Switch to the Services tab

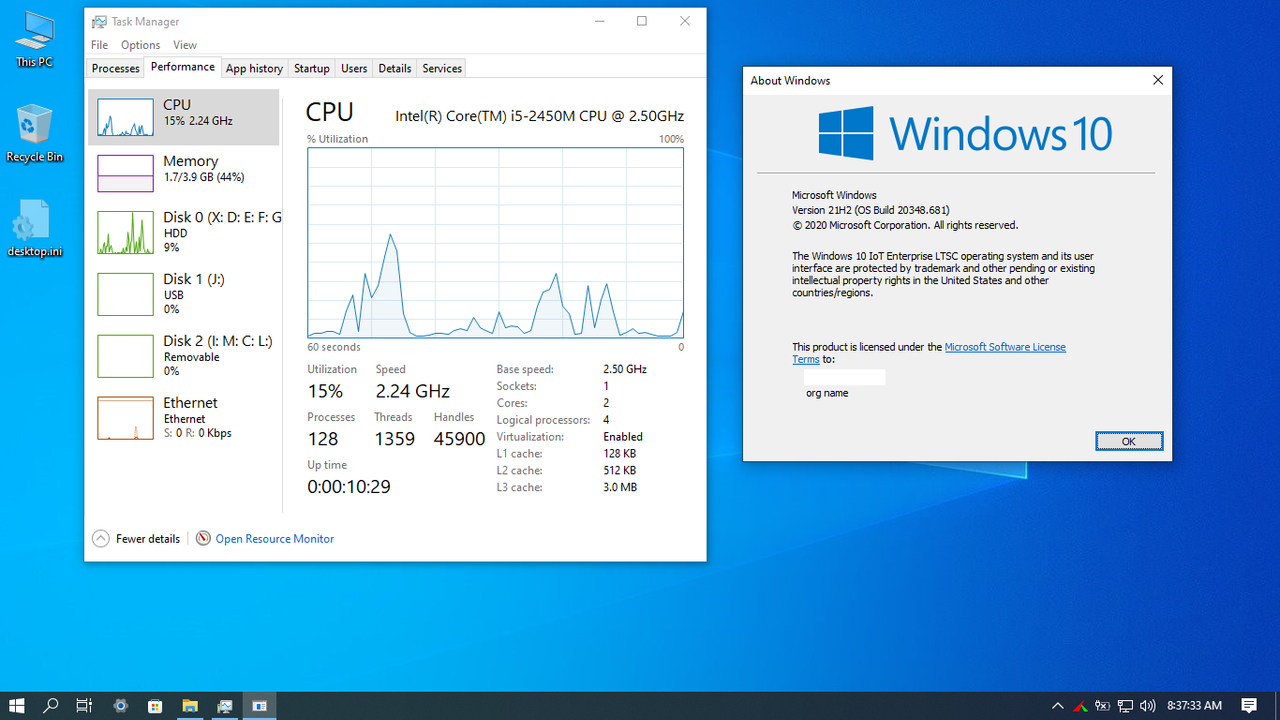[442, 68]
